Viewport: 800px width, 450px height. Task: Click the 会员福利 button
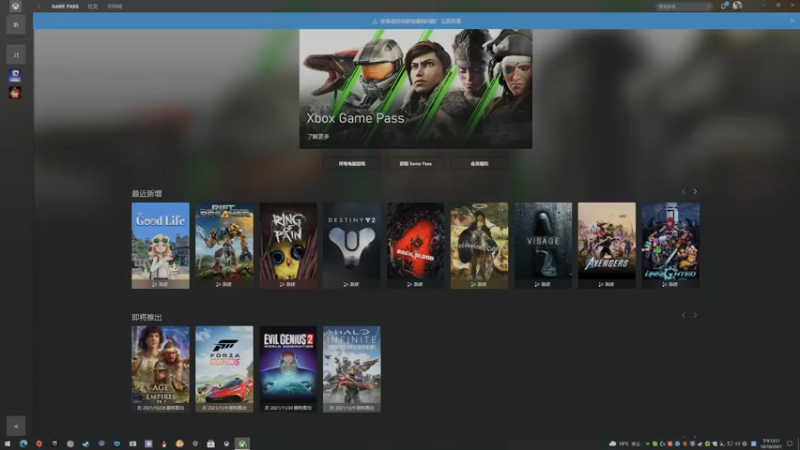(x=479, y=164)
